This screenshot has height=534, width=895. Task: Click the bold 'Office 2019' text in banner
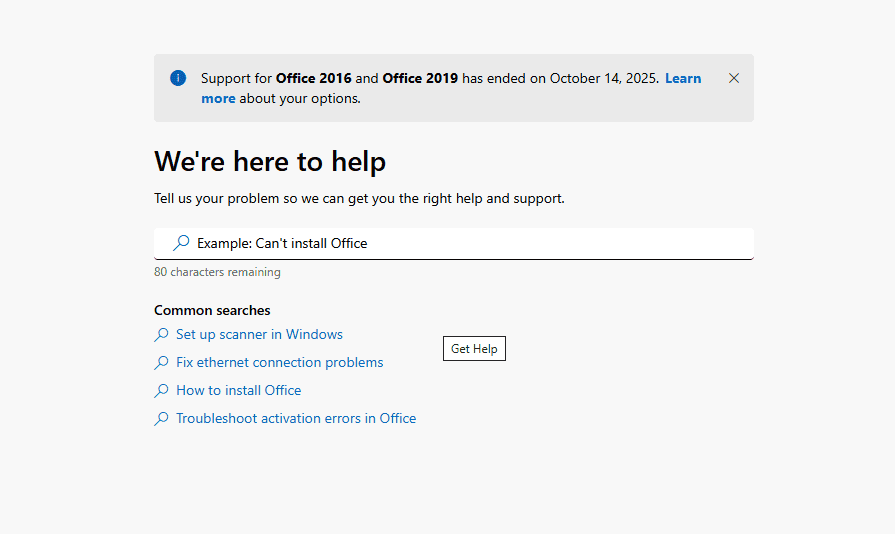click(420, 78)
